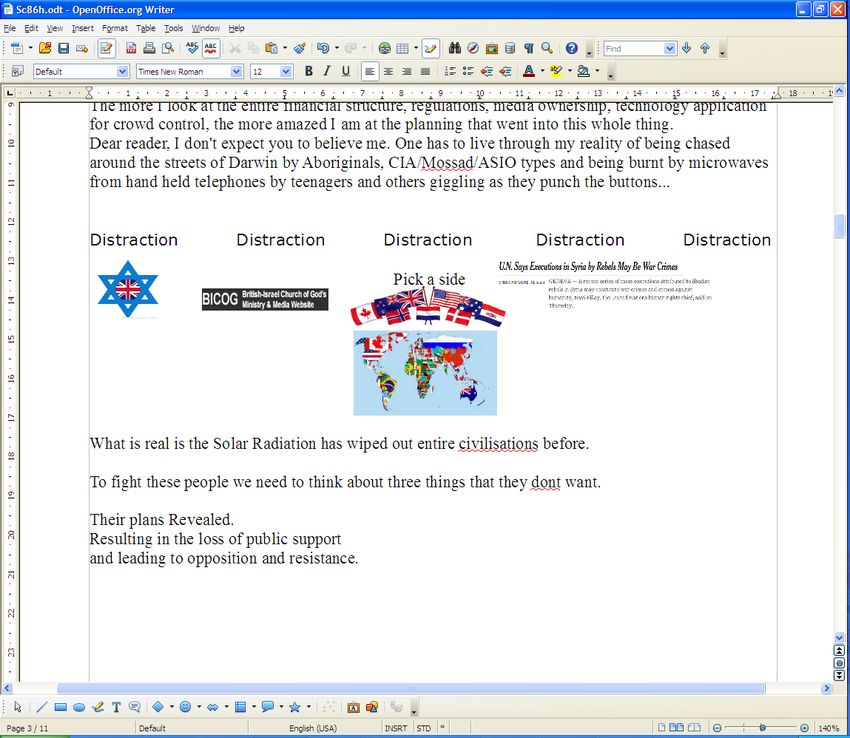This screenshot has height=738, width=850.
Task: Click STD selection mode in status bar
Action: click(x=423, y=728)
